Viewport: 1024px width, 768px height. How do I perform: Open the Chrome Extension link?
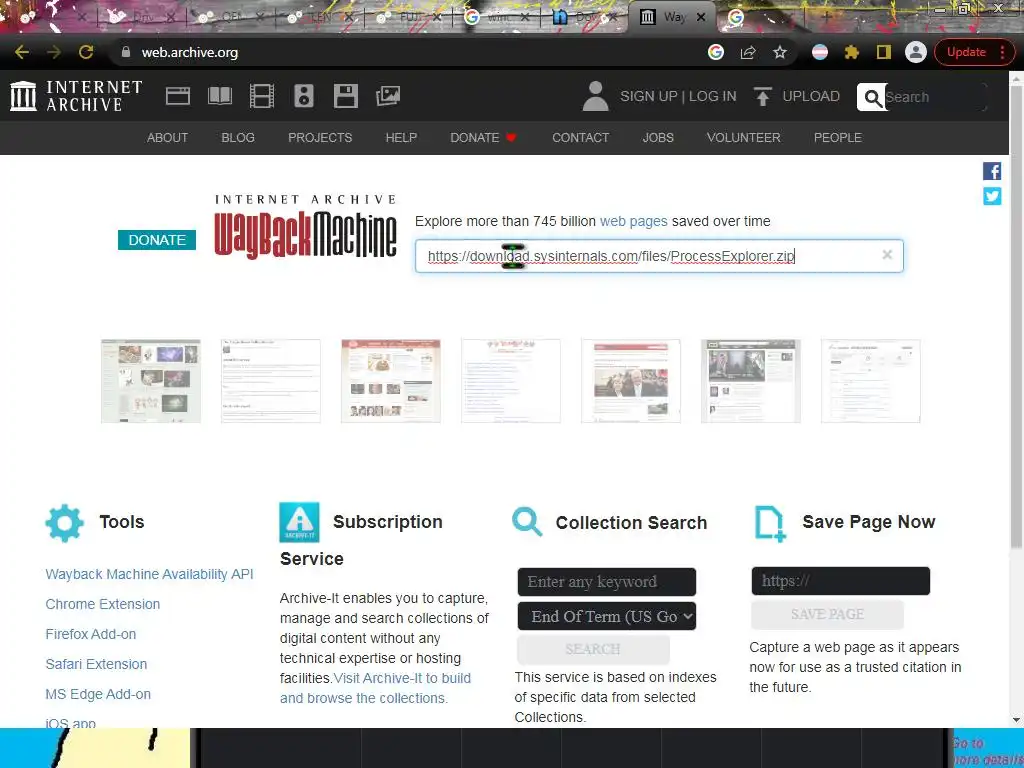pos(103,604)
